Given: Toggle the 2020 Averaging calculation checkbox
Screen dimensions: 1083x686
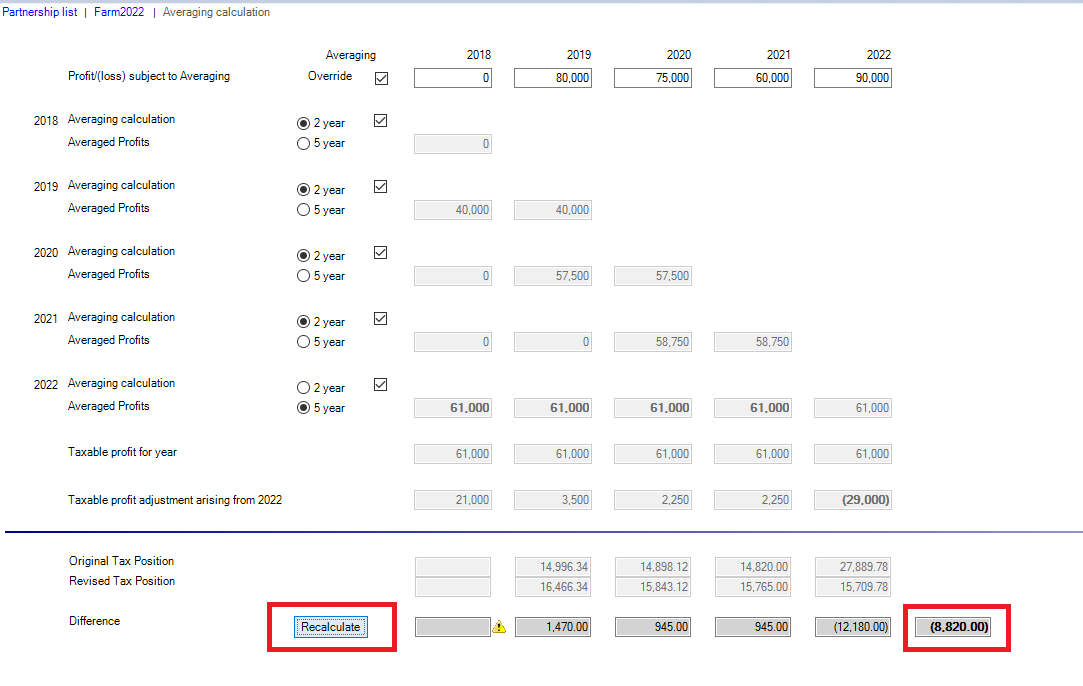Looking at the screenshot, I should pos(381,252).
